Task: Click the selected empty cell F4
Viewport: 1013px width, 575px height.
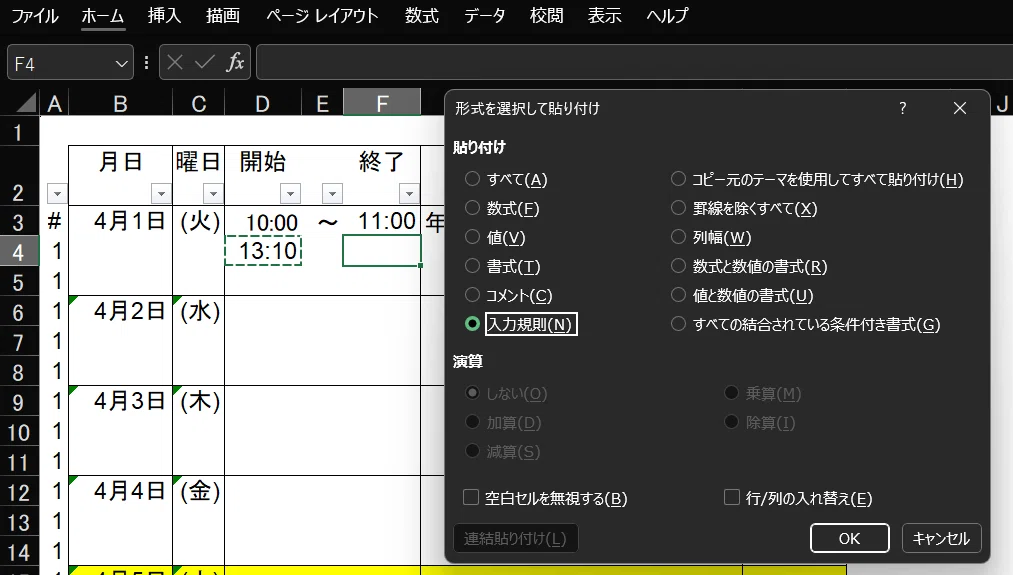Action: point(382,251)
